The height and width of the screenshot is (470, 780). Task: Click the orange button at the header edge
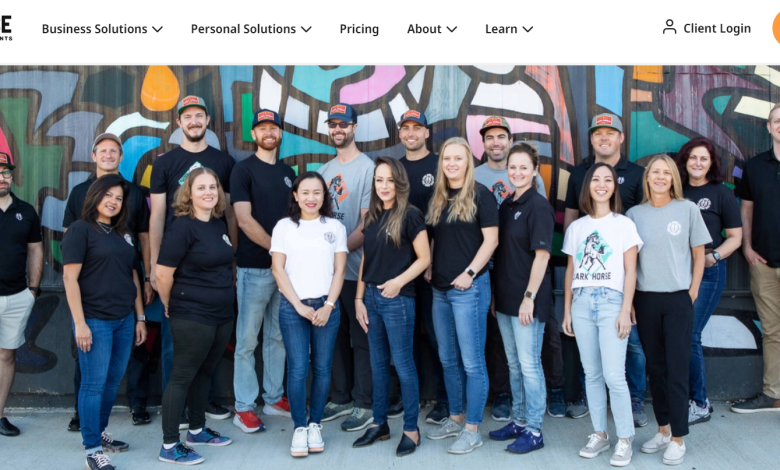776,28
